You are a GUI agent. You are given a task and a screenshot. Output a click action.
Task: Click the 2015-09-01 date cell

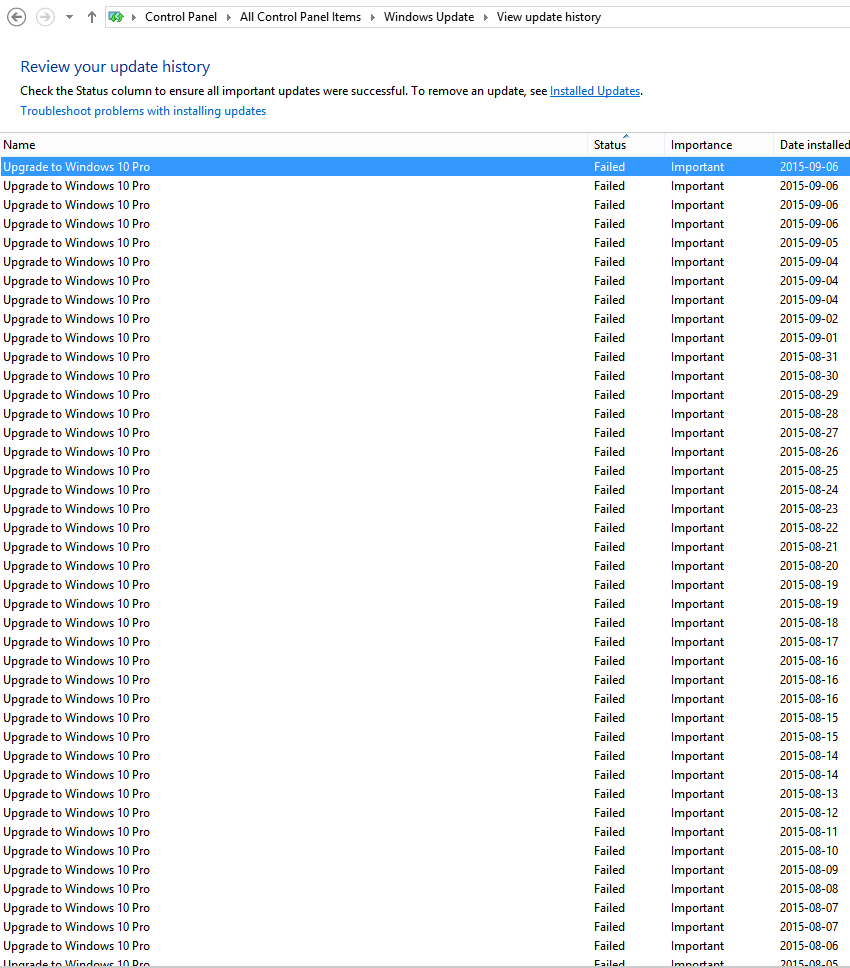[x=809, y=338]
